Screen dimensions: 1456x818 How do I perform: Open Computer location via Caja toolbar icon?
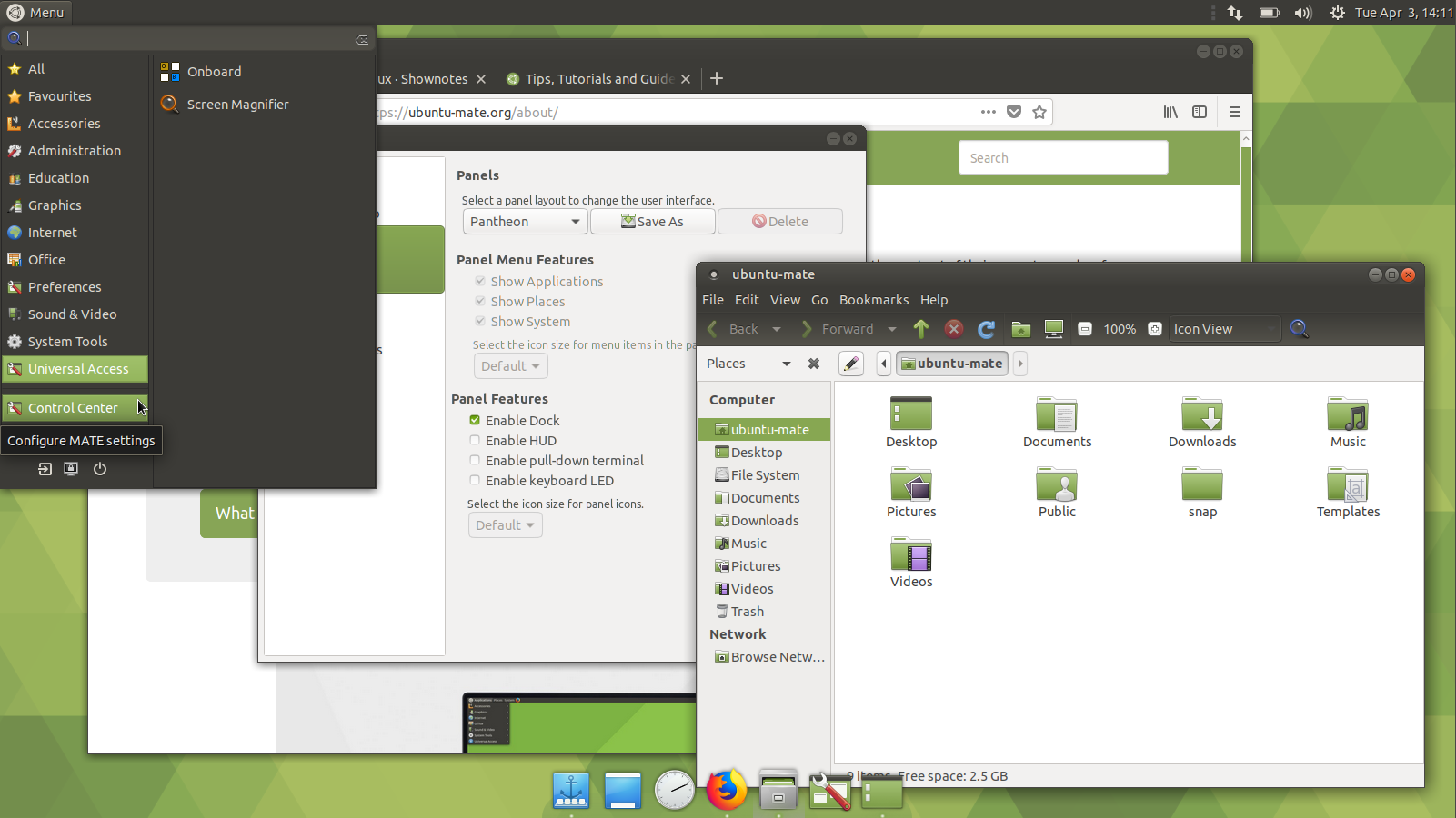click(x=1054, y=329)
